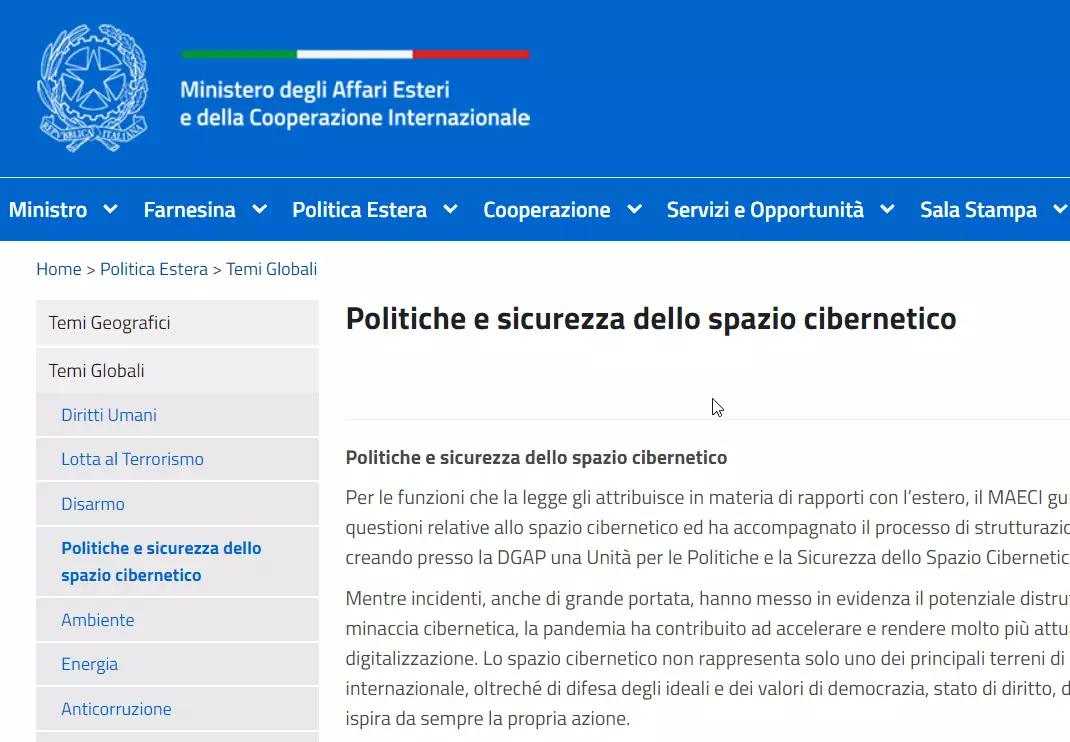Go to Home in the breadcrumb
This screenshot has width=1070, height=742.
pyautogui.click(x=58, y=269)
